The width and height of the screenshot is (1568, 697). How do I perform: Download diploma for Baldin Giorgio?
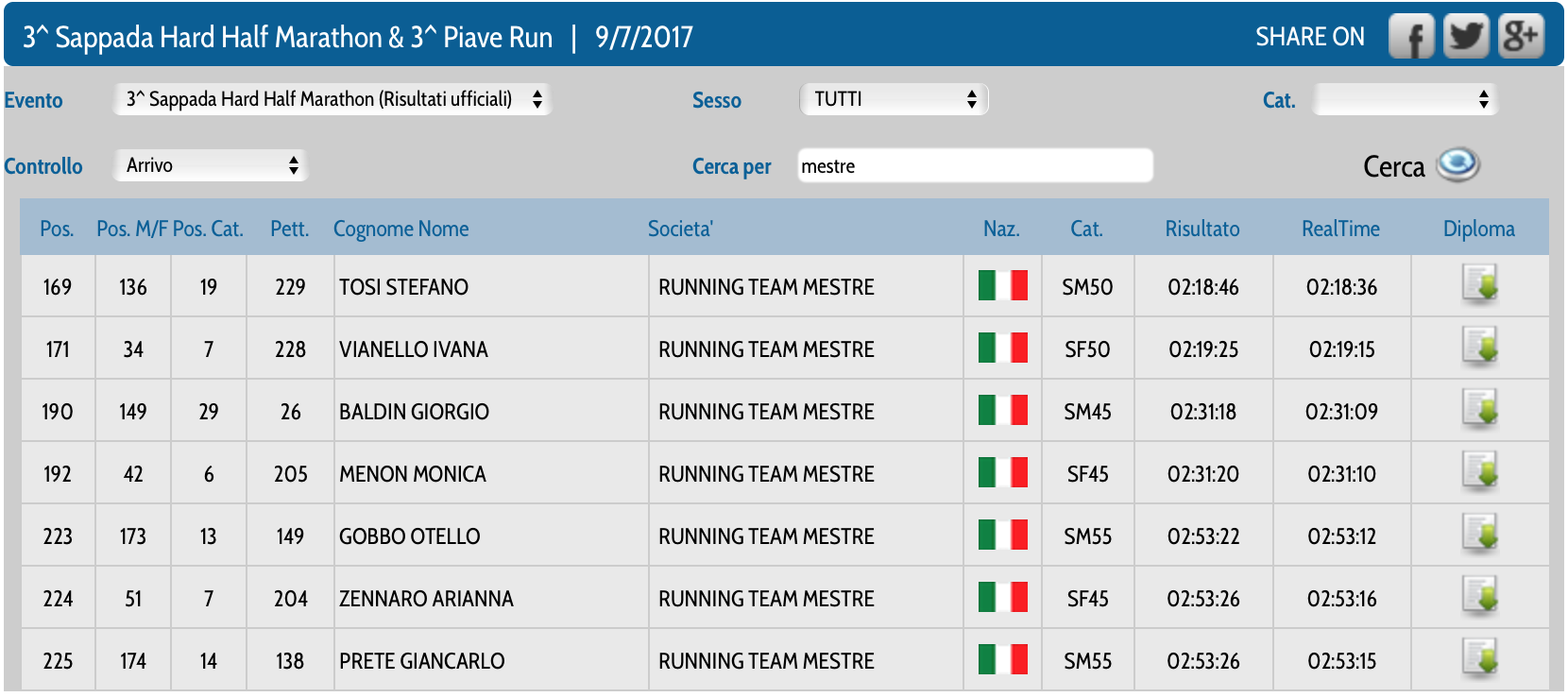click(1479, 410)
